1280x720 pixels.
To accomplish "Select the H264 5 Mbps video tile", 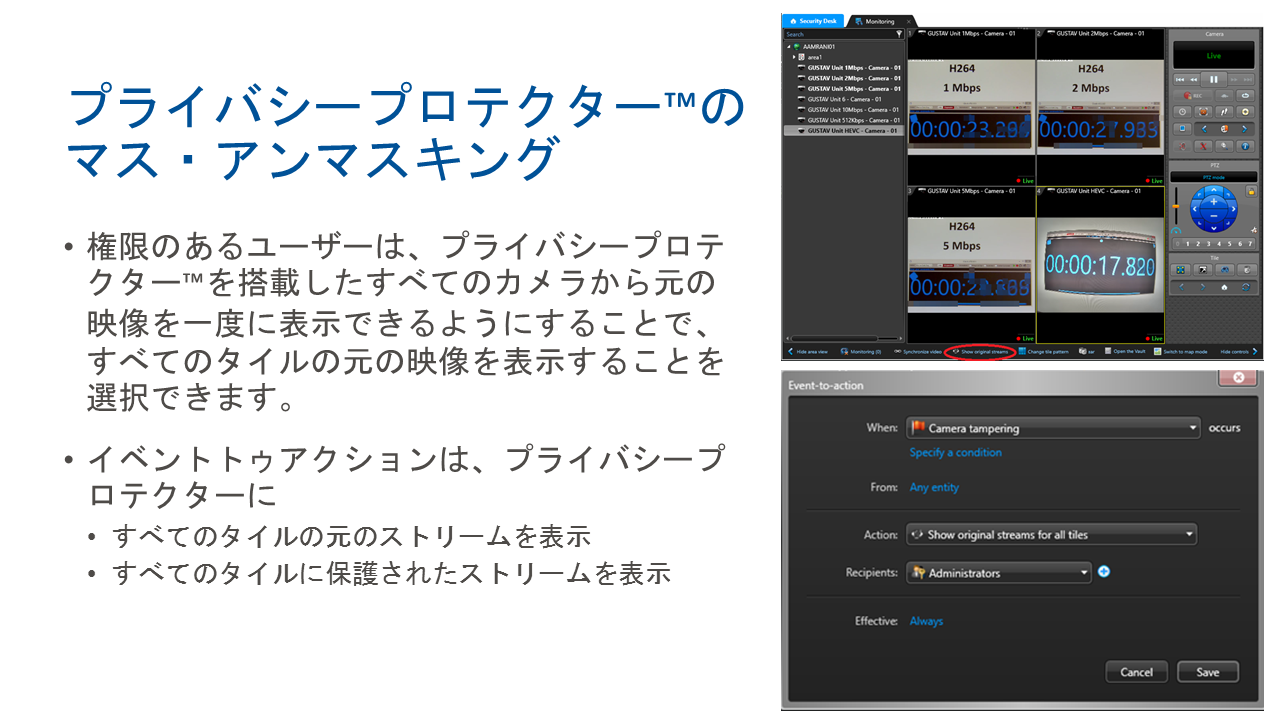I will tap(971, 264).
